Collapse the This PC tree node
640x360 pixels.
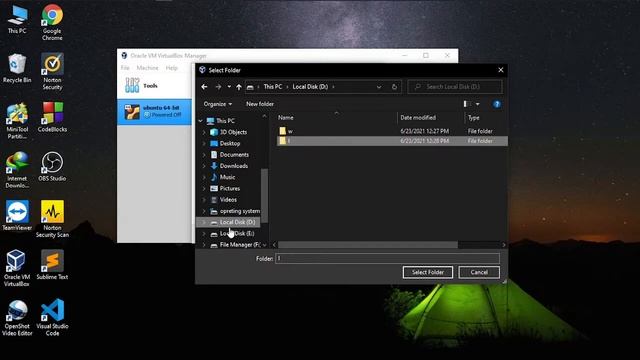[200, 121]
